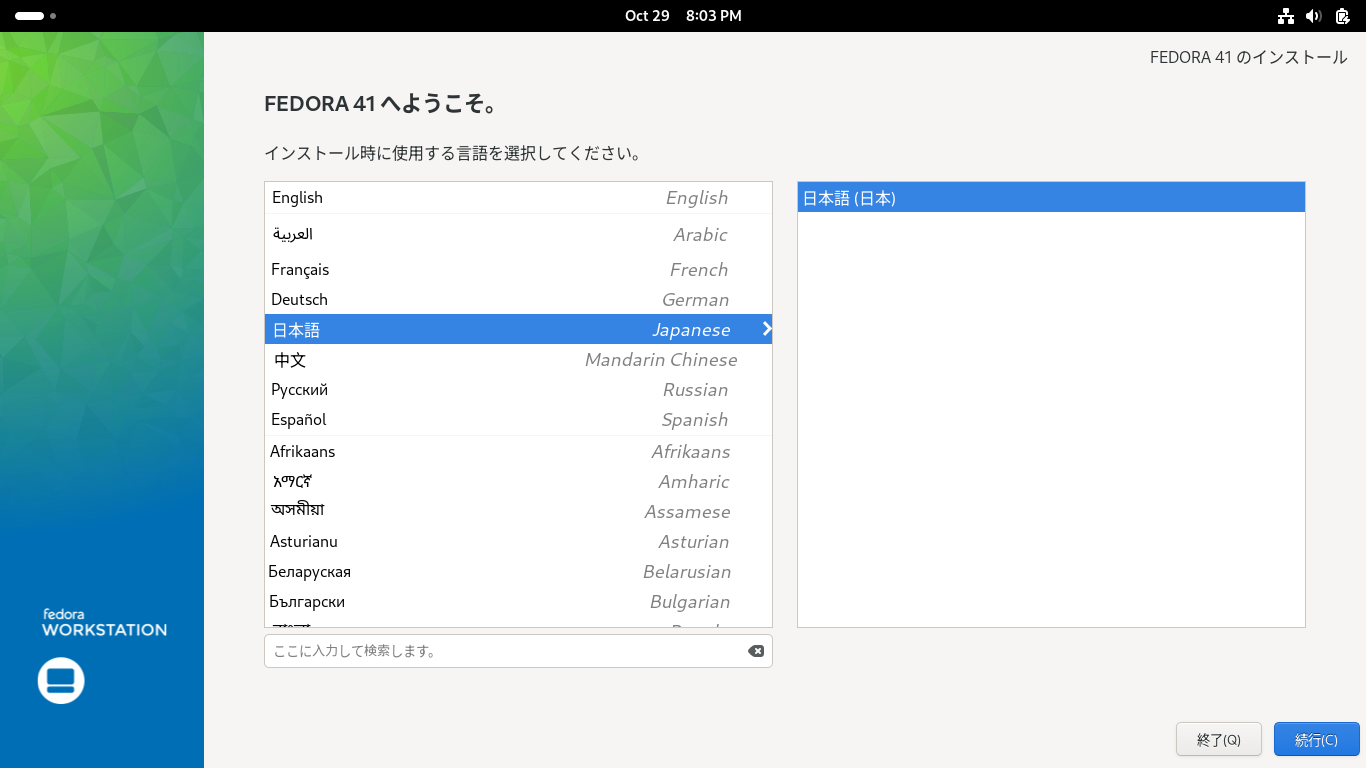Select Беларуская in the language list
1366x768 pixels.
coord(518,572)
